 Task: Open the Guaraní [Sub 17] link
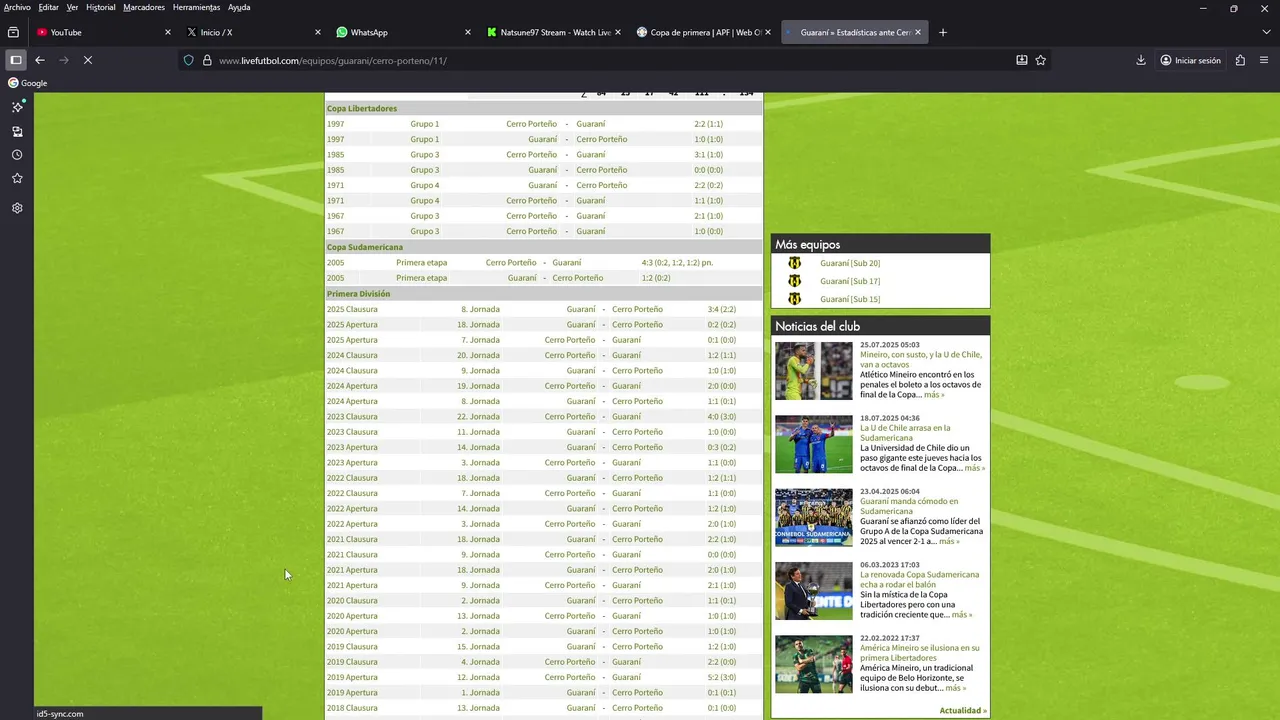850,281
